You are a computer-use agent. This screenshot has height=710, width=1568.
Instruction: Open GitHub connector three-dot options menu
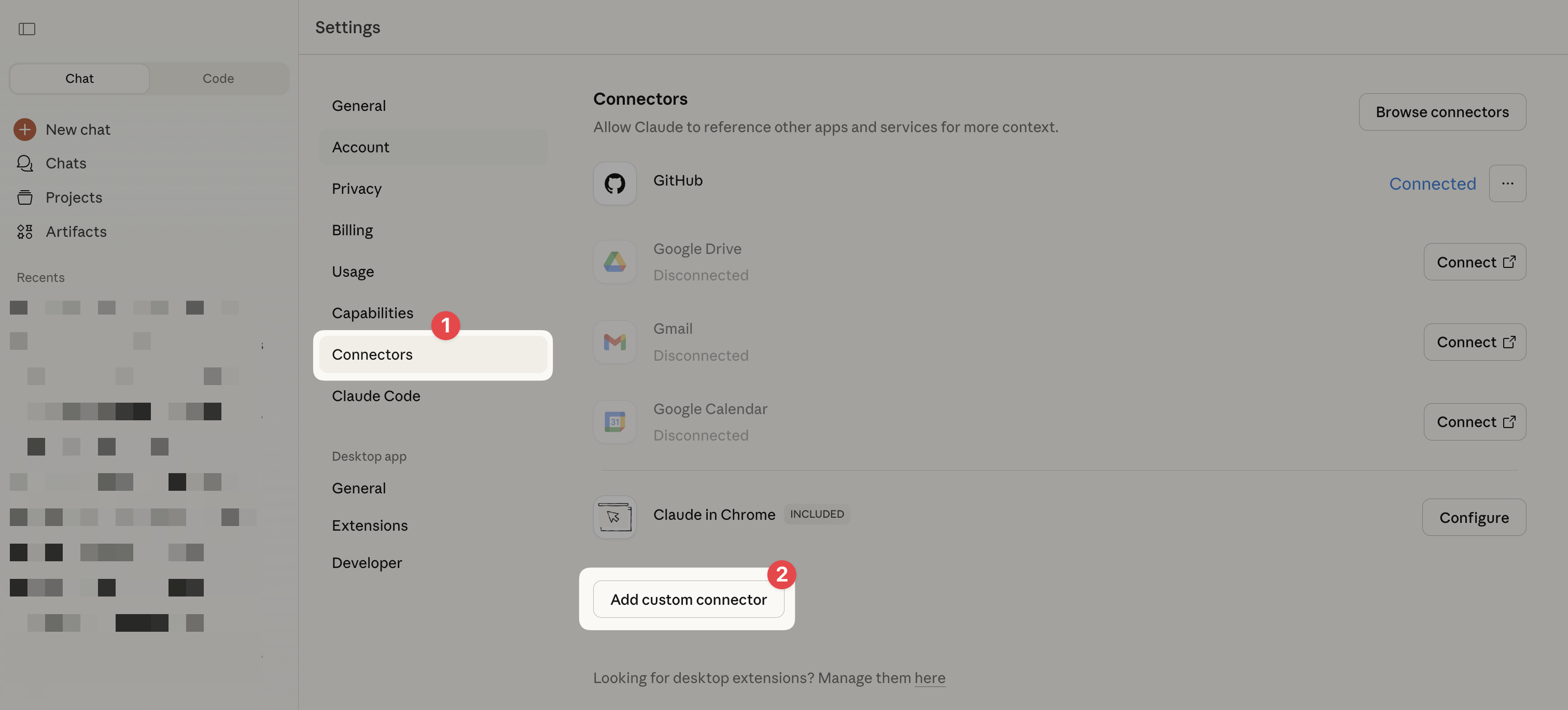1506,183
